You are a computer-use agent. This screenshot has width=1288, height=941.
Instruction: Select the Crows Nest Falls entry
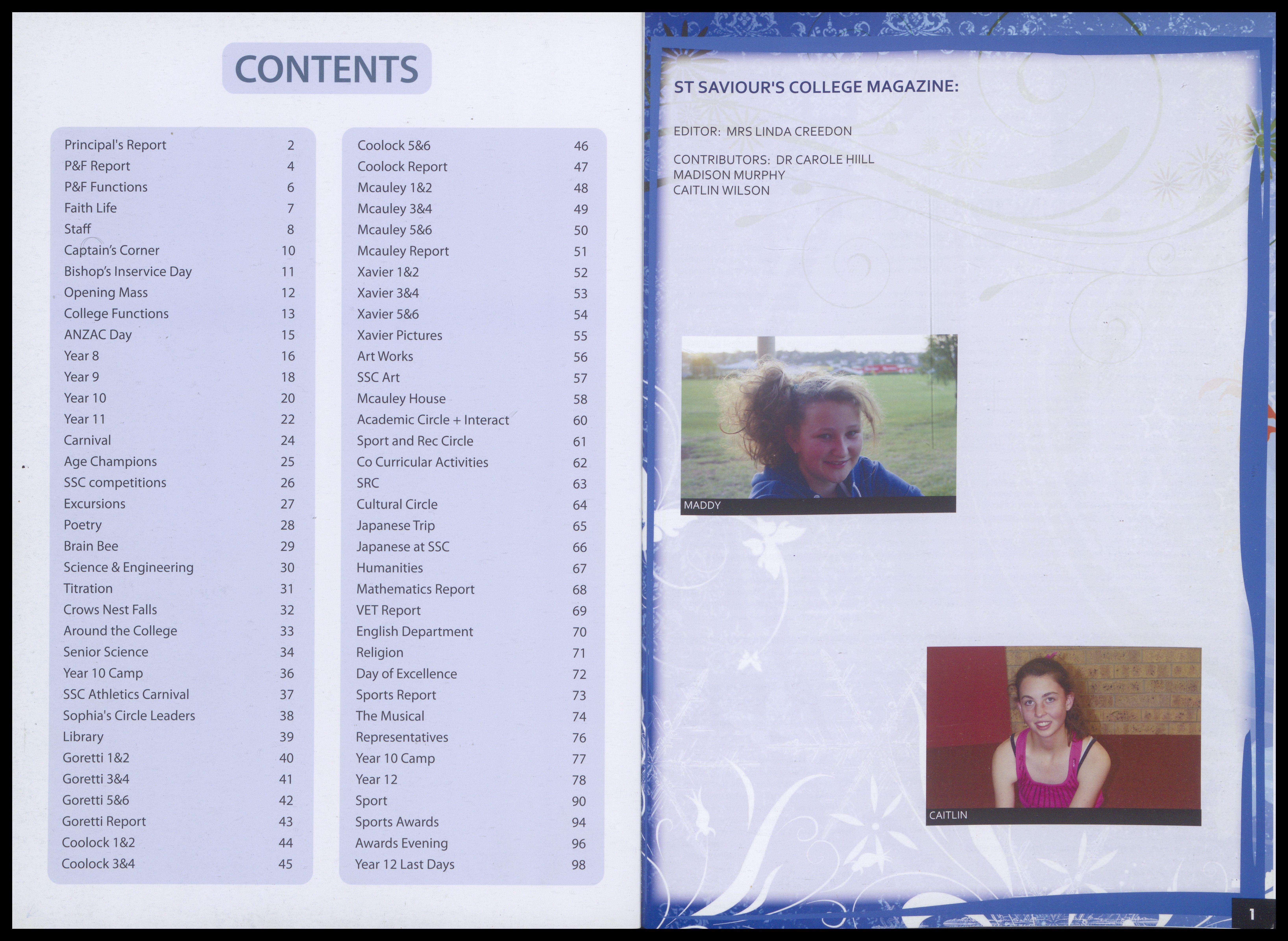click(x=110, y=610)
